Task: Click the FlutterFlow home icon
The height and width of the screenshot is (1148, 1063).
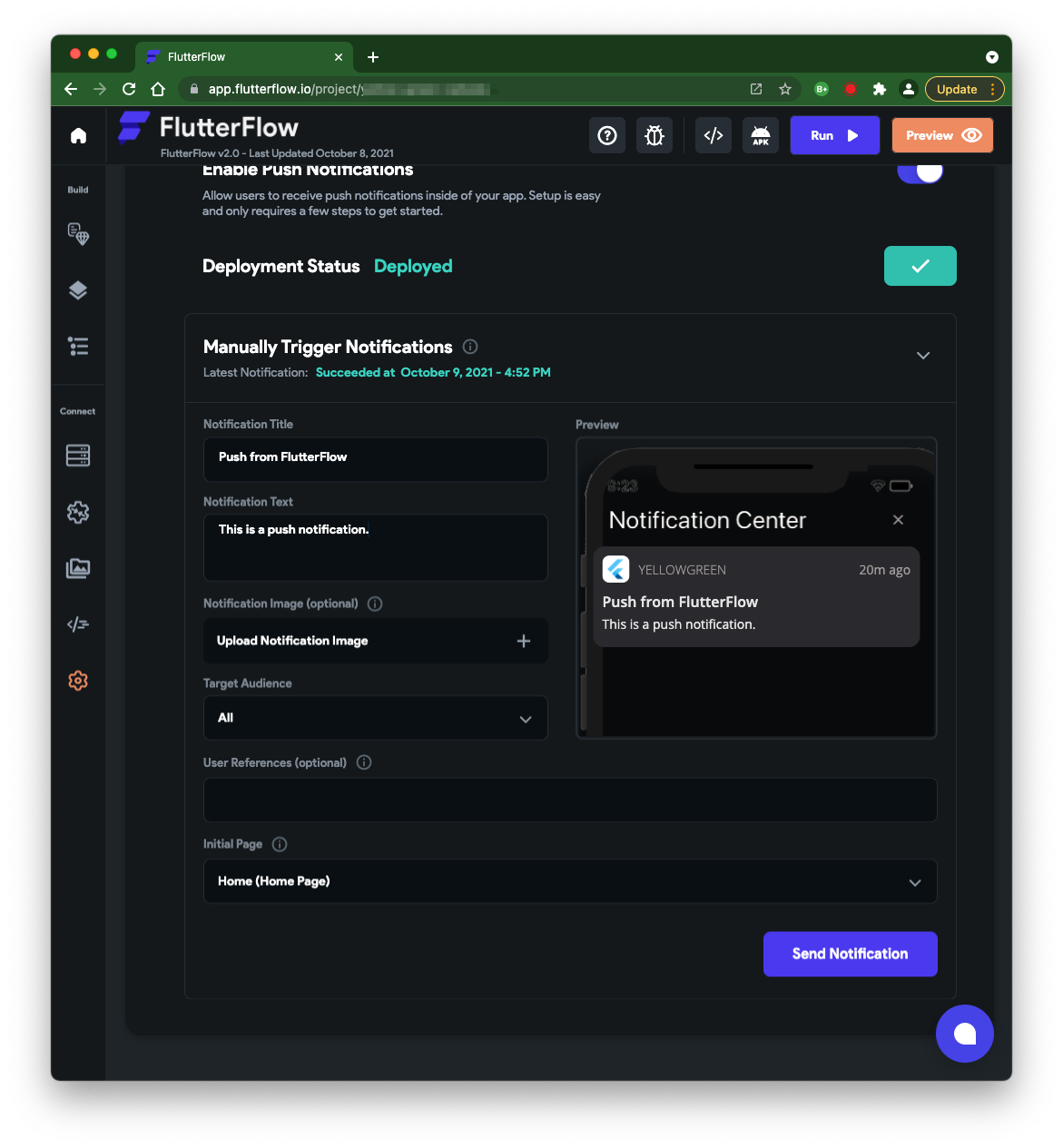Action: [78, 135]
